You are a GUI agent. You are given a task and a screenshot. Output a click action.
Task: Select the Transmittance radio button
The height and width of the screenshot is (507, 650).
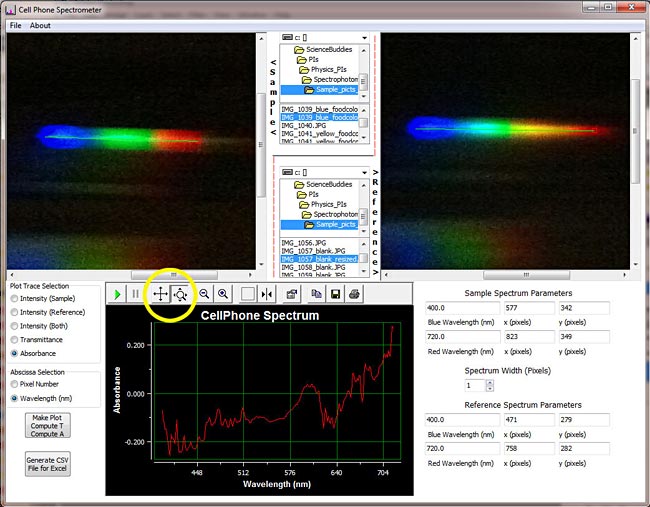pyautogui.click(x=14, y=340)
